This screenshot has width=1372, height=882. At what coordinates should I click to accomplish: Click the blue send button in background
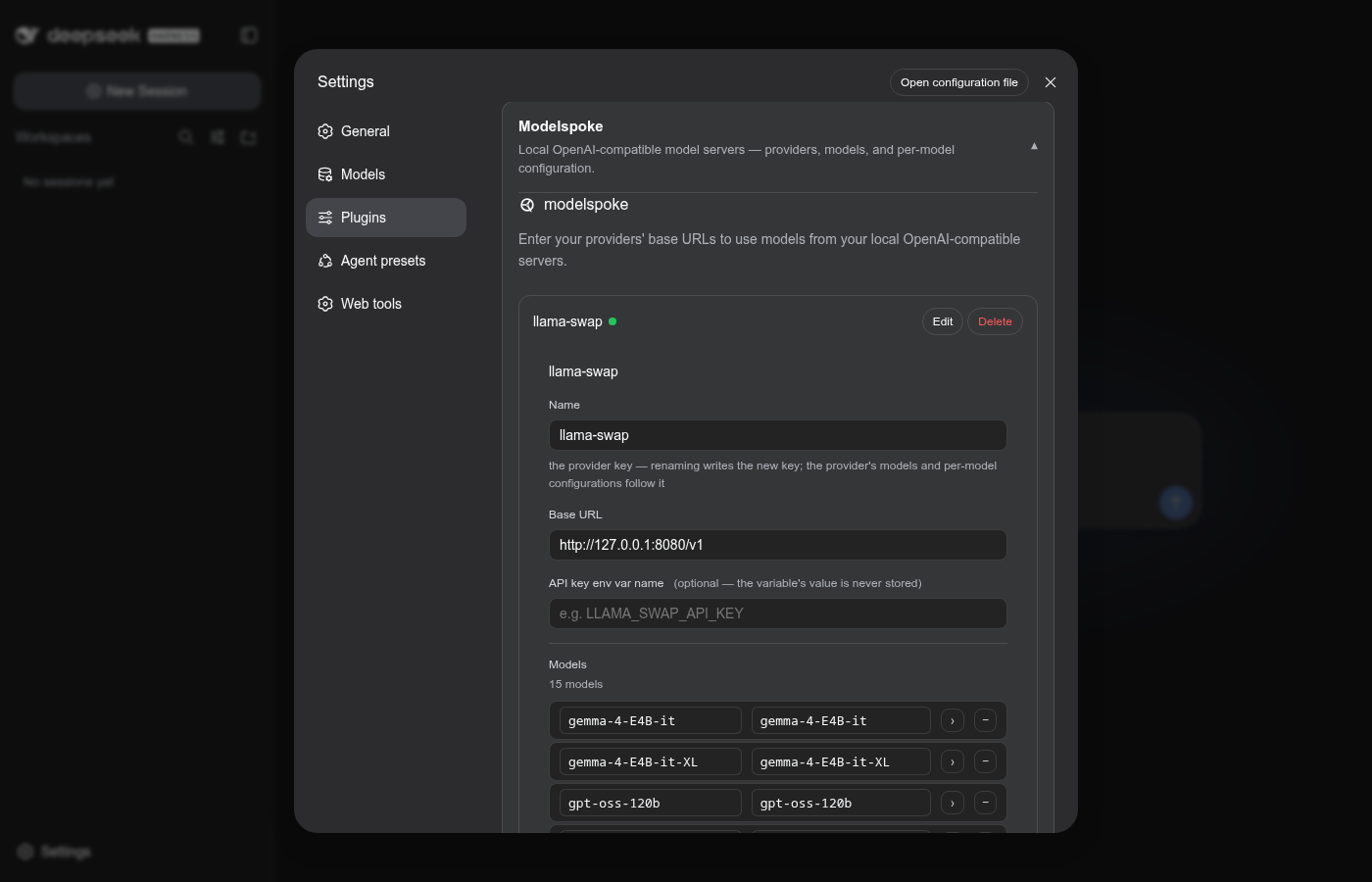pos(1176,503)
